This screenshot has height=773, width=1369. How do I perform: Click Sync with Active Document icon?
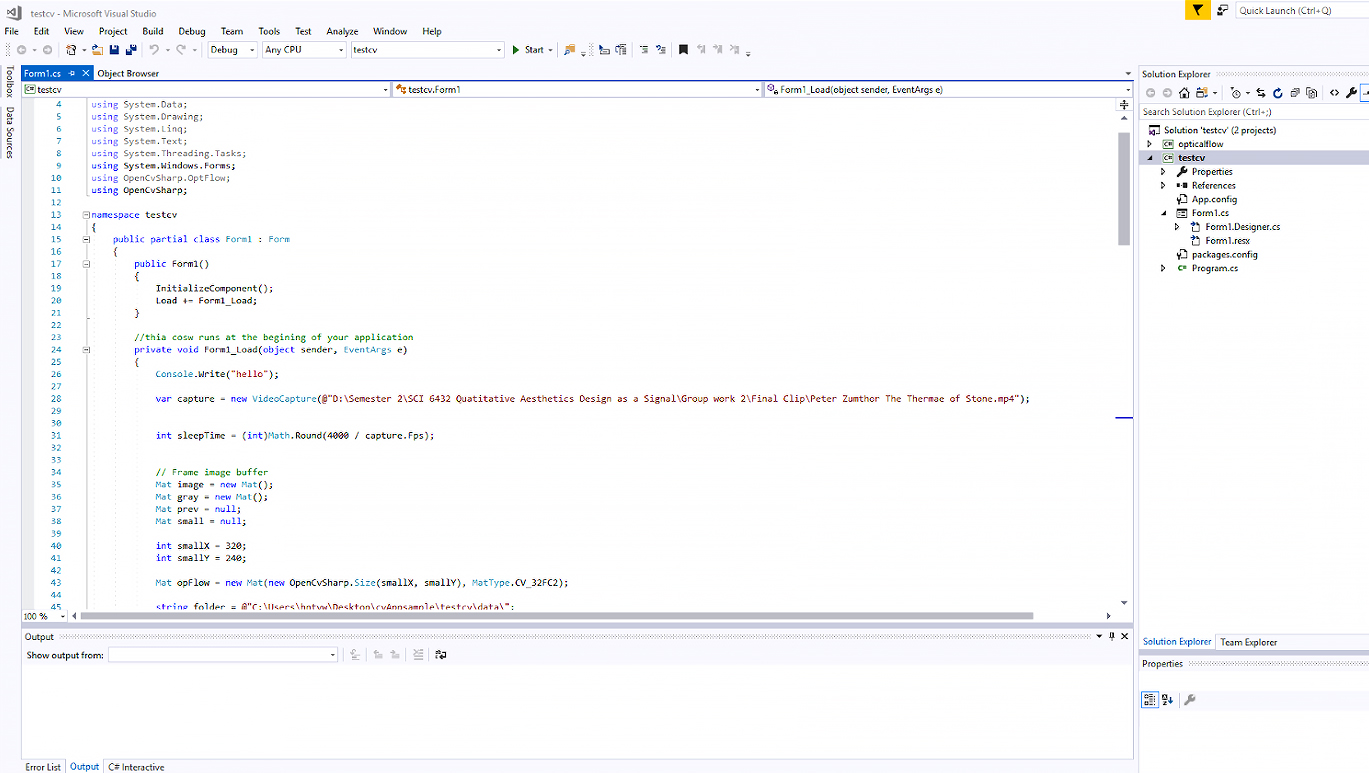[x=1261, y=93]
